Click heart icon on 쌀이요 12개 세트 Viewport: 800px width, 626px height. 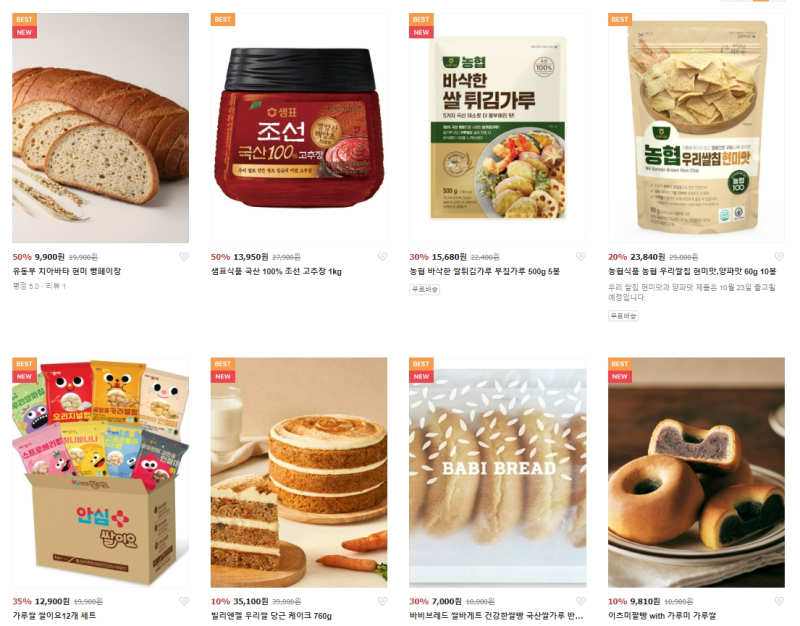(184, 601)
